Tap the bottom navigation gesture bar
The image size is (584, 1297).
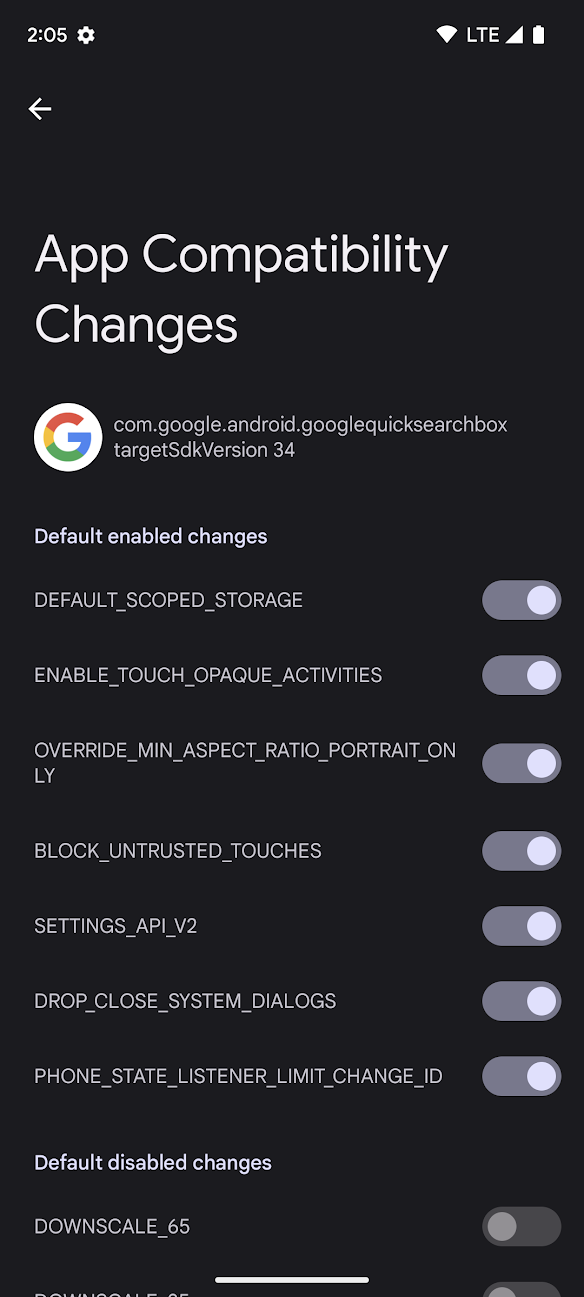tap(292, 1279)
